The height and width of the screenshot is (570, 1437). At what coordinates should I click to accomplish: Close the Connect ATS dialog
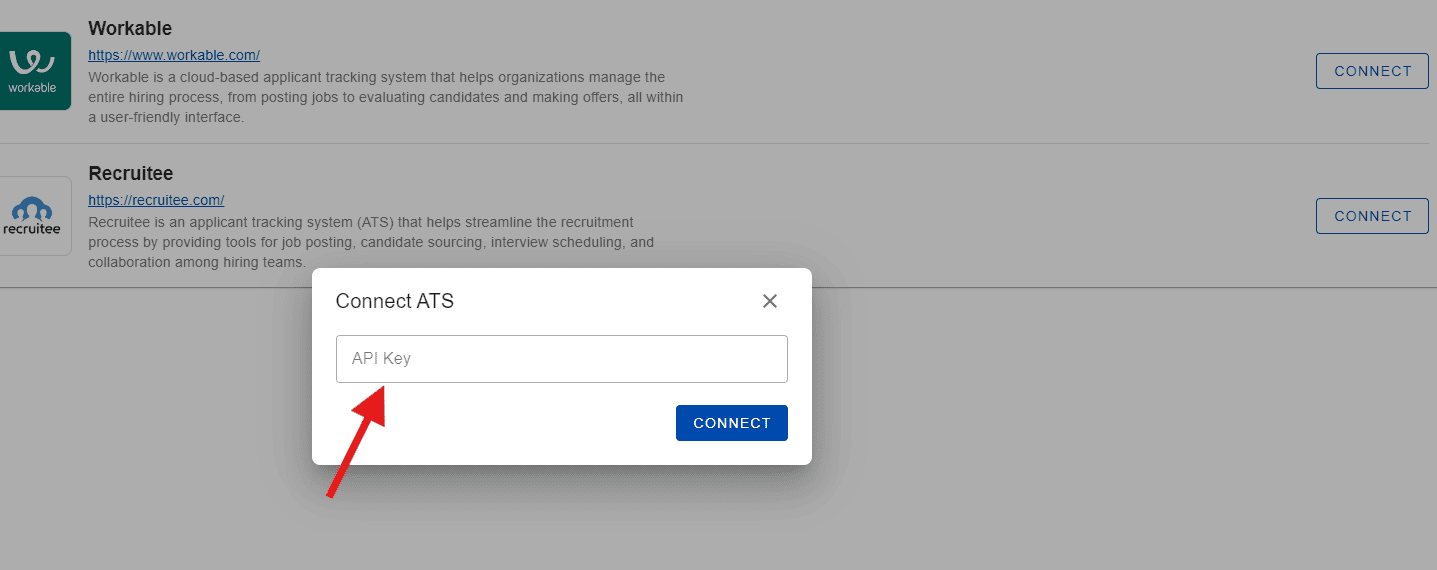[769, 301]
